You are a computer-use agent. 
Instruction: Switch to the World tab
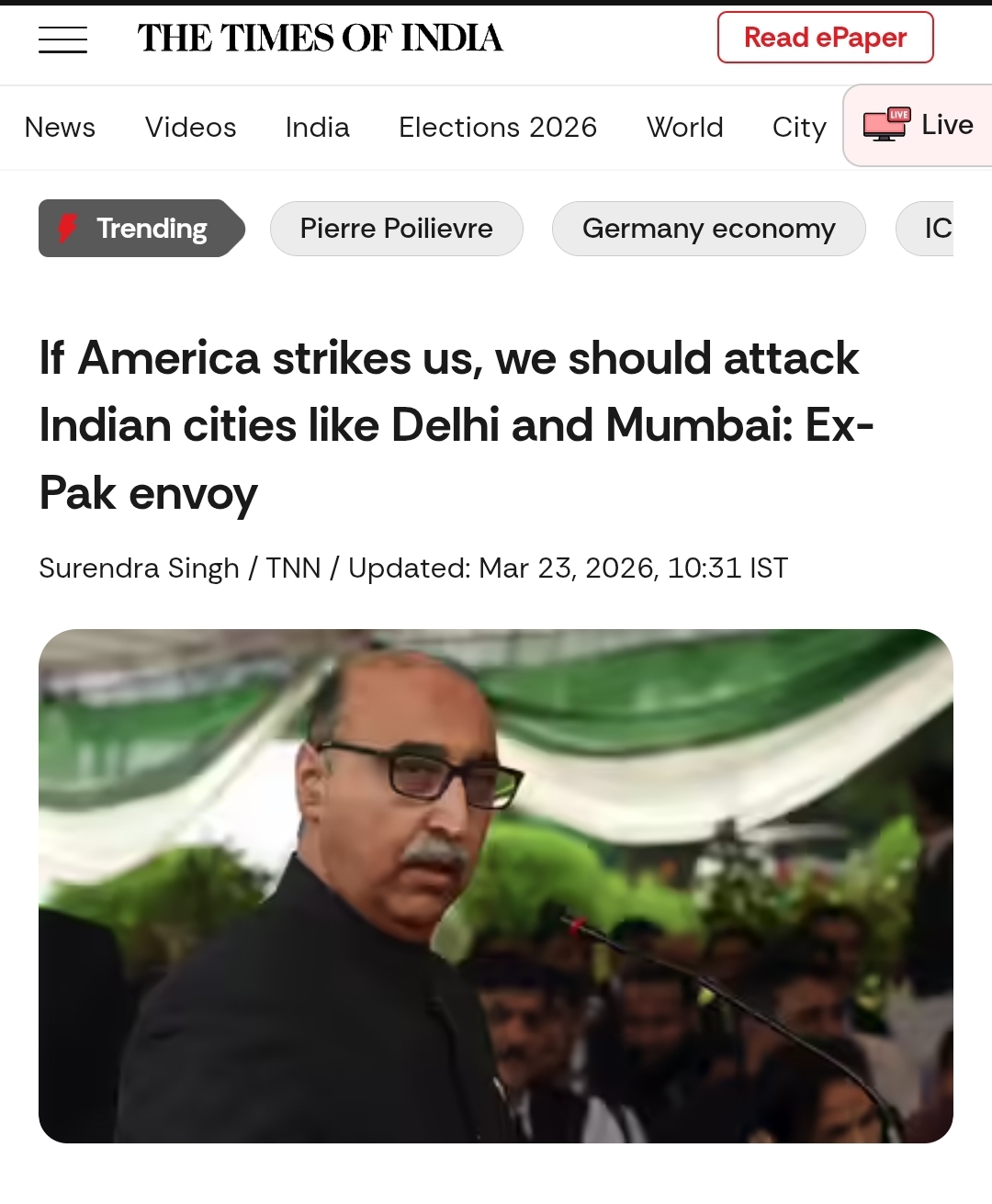[x=684, y=127]
